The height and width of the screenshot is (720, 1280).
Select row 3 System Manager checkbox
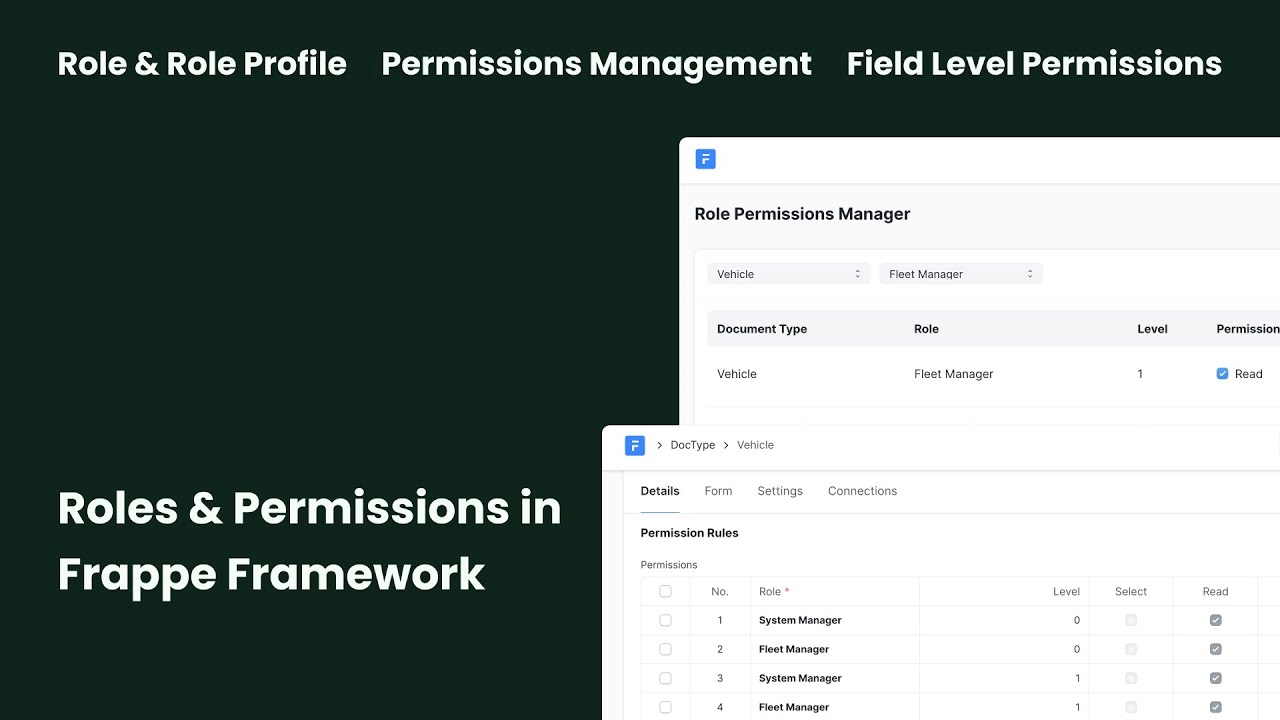tap(665, 679)
